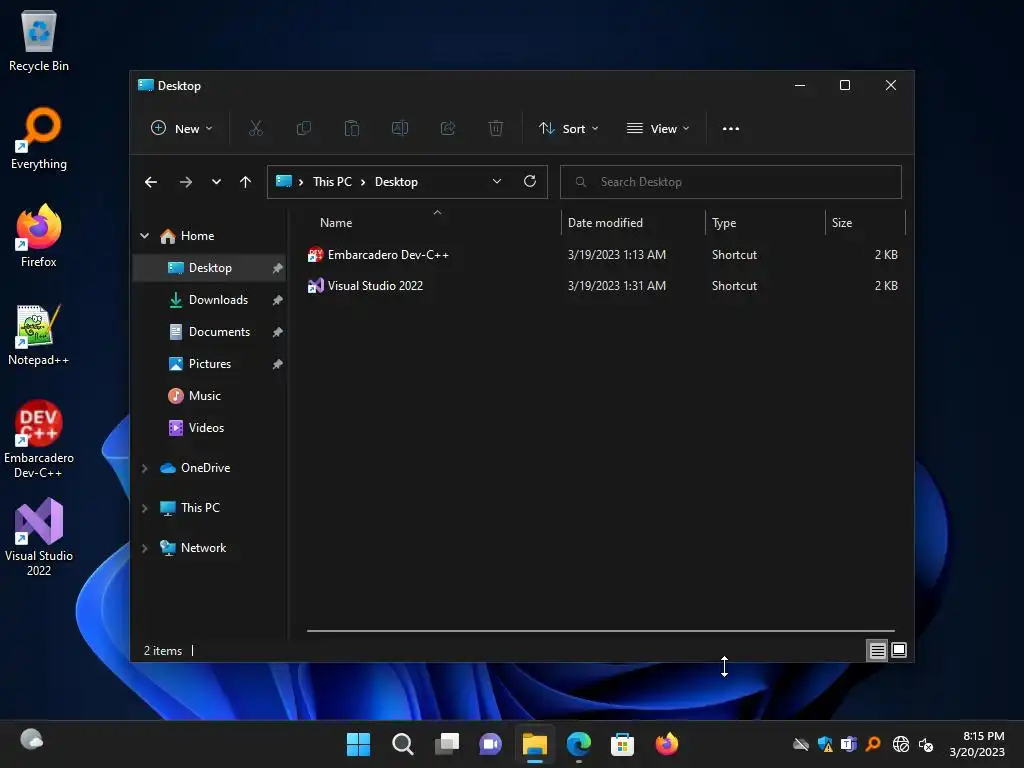This screenshot has height=768, width=1024.
Task: Unpin Desktop from quick access pin icon
Action: pyautogui.click(x=278, y=268)
